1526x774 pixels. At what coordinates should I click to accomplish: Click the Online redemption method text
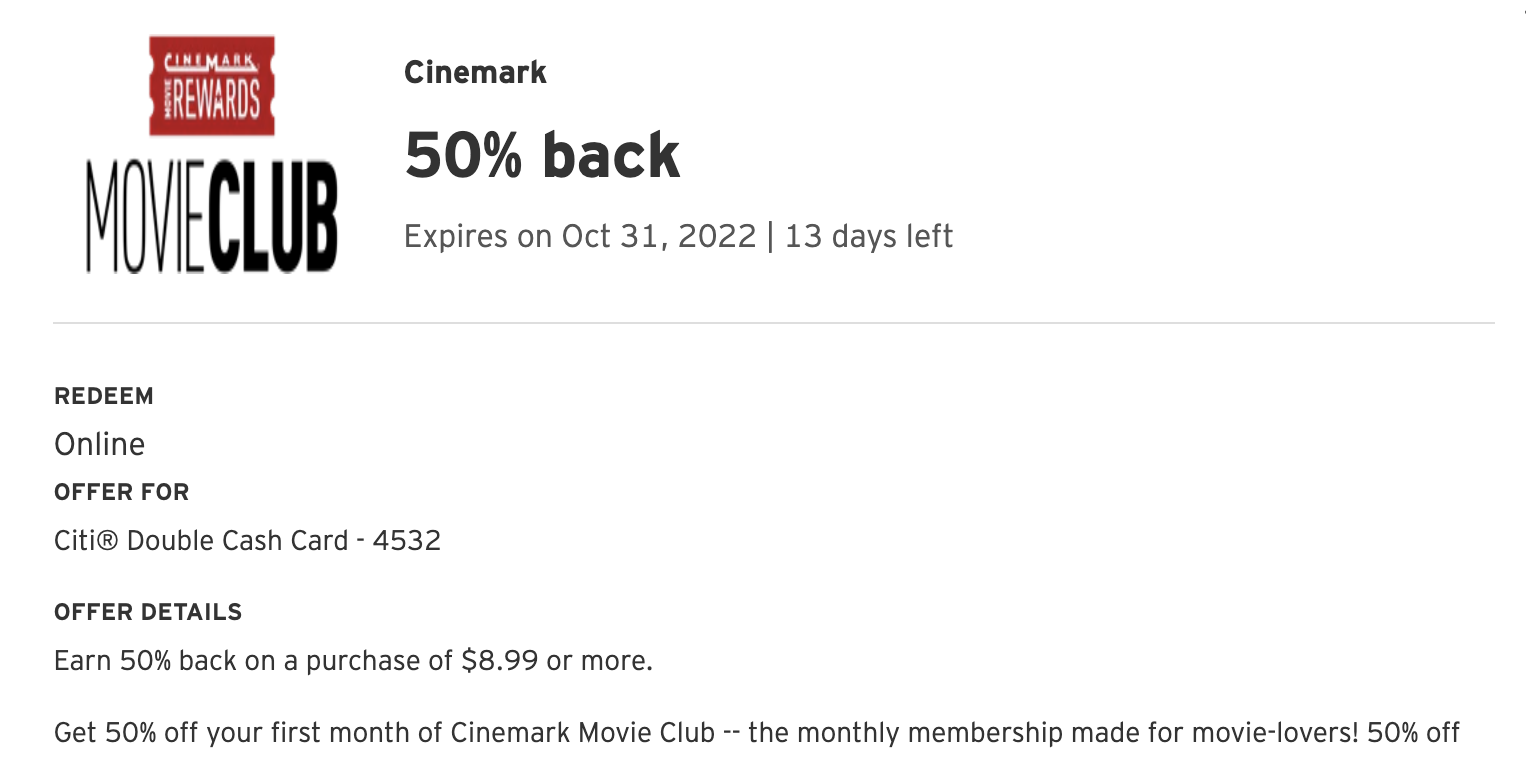click(x=99, y=444)
